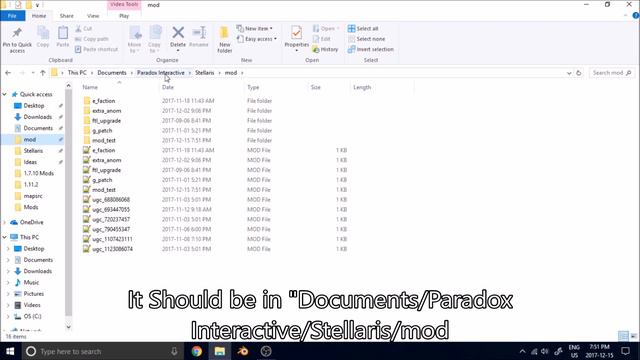Click the Refresh button
The width and height of the screenshot is (640, 360).
pos(578,73)
